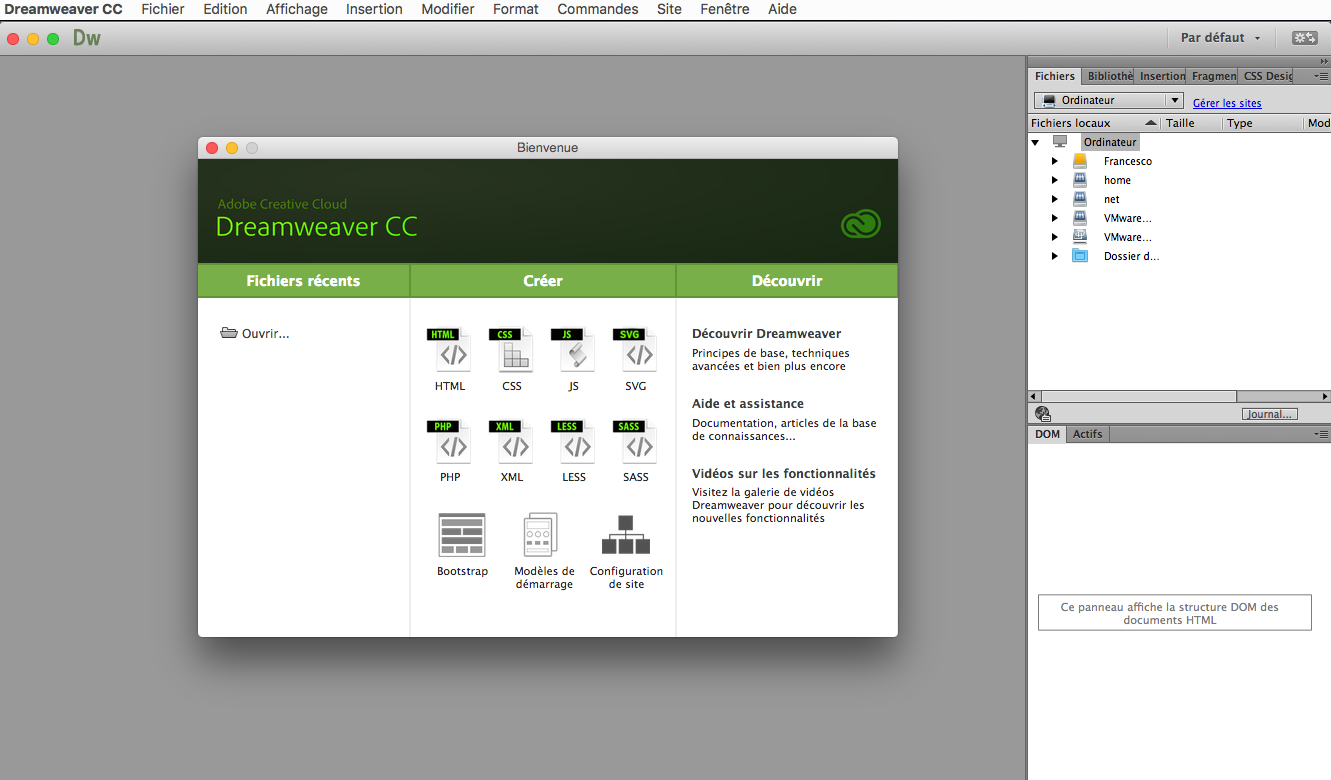This screenshot has height=780, width=1331.
Task: Create a new XML file icon
Action: tap(511, 442)
